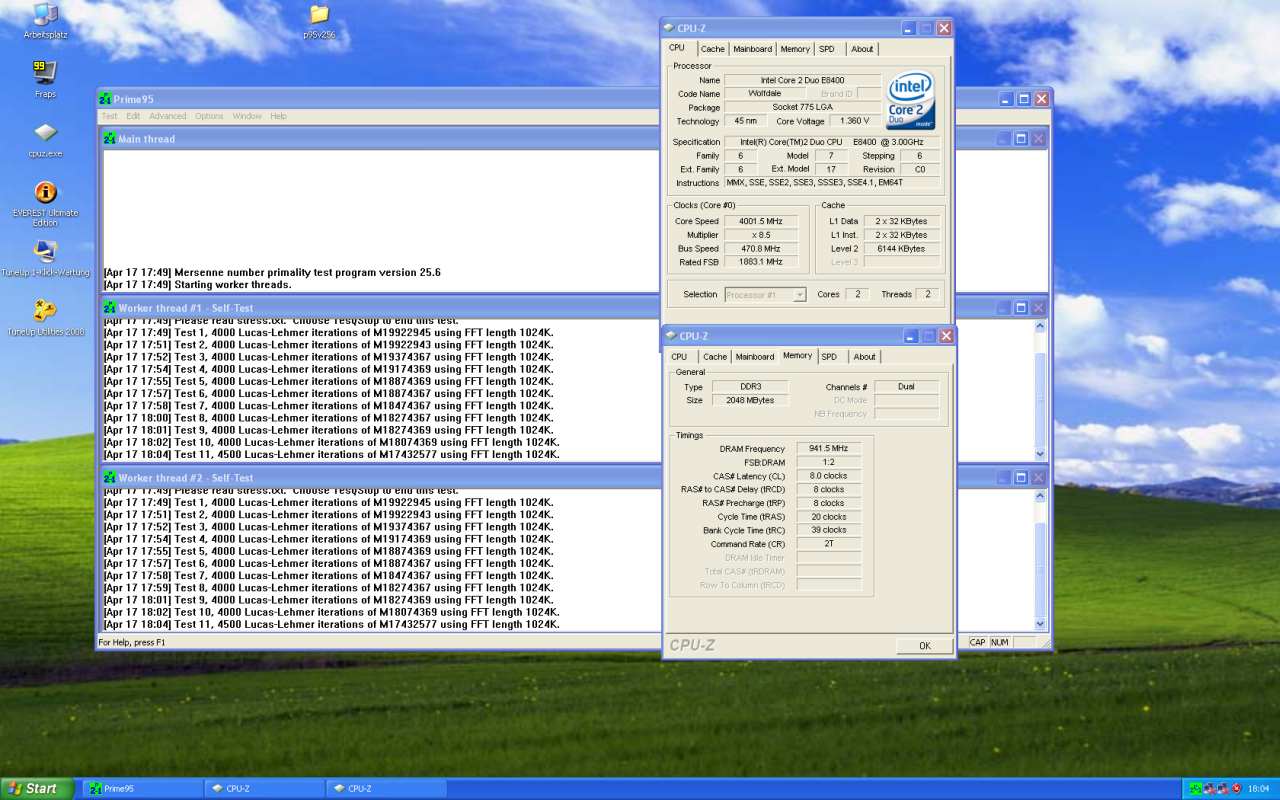Click the Level 2 cache value 6144 KBytes
The image size is (1280, 800).
(x=901, y=249)
